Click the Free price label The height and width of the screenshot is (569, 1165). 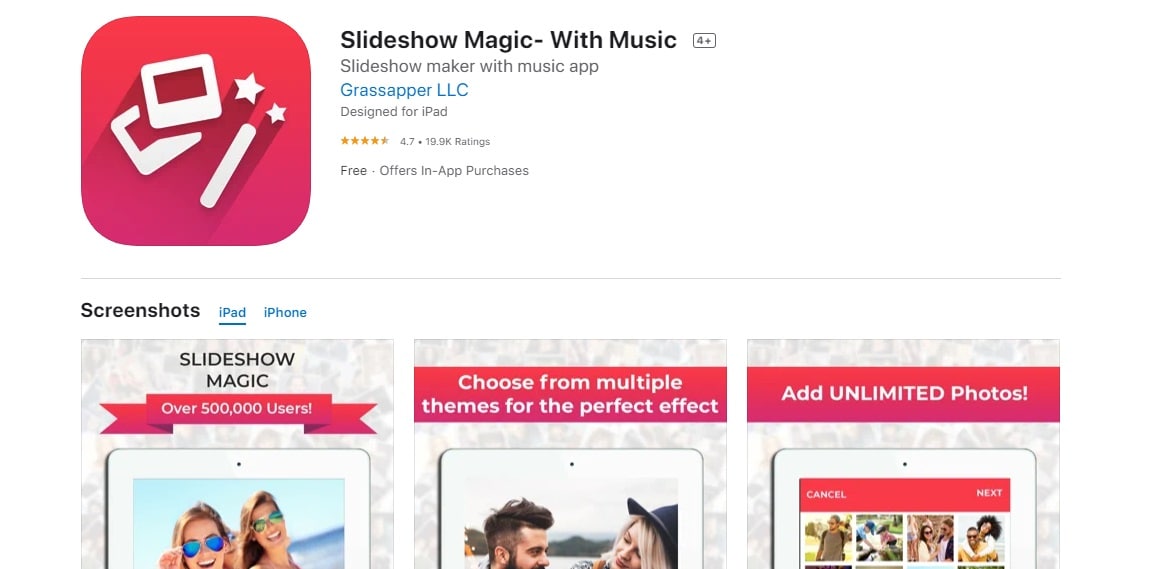[x=354, y=171]
